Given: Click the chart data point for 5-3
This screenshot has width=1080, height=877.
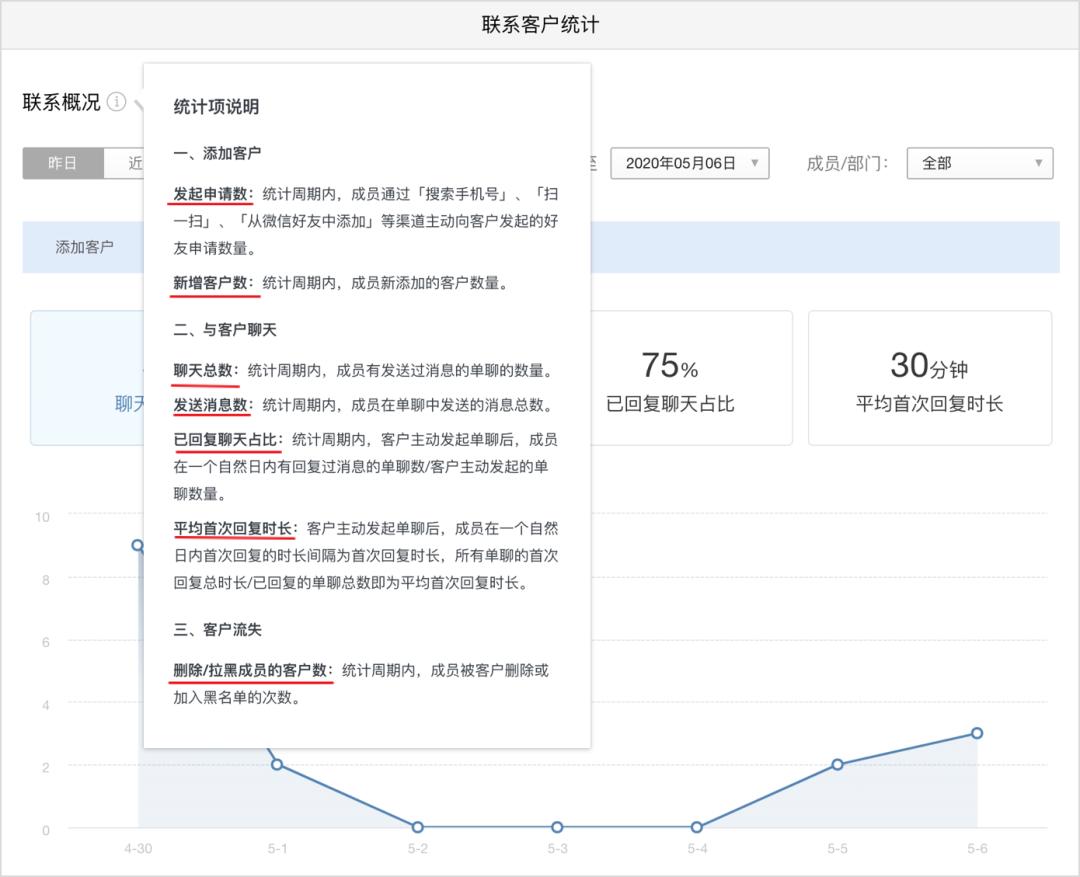Looking at the screenshot, I should tap(557, 827).
